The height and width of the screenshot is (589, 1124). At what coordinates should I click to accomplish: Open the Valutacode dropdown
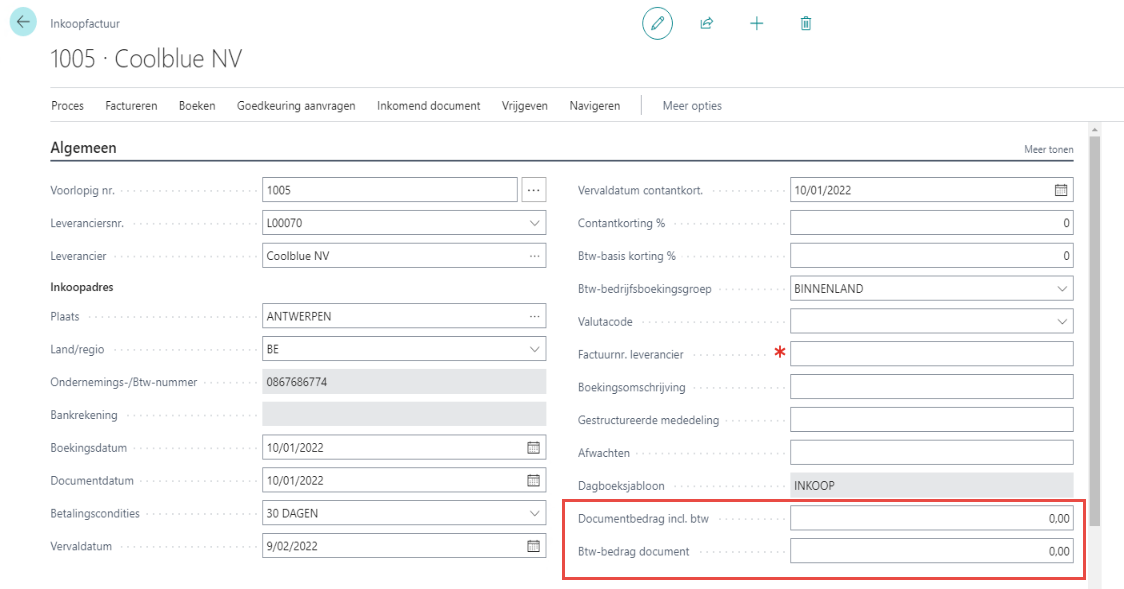pos(1061,322)
